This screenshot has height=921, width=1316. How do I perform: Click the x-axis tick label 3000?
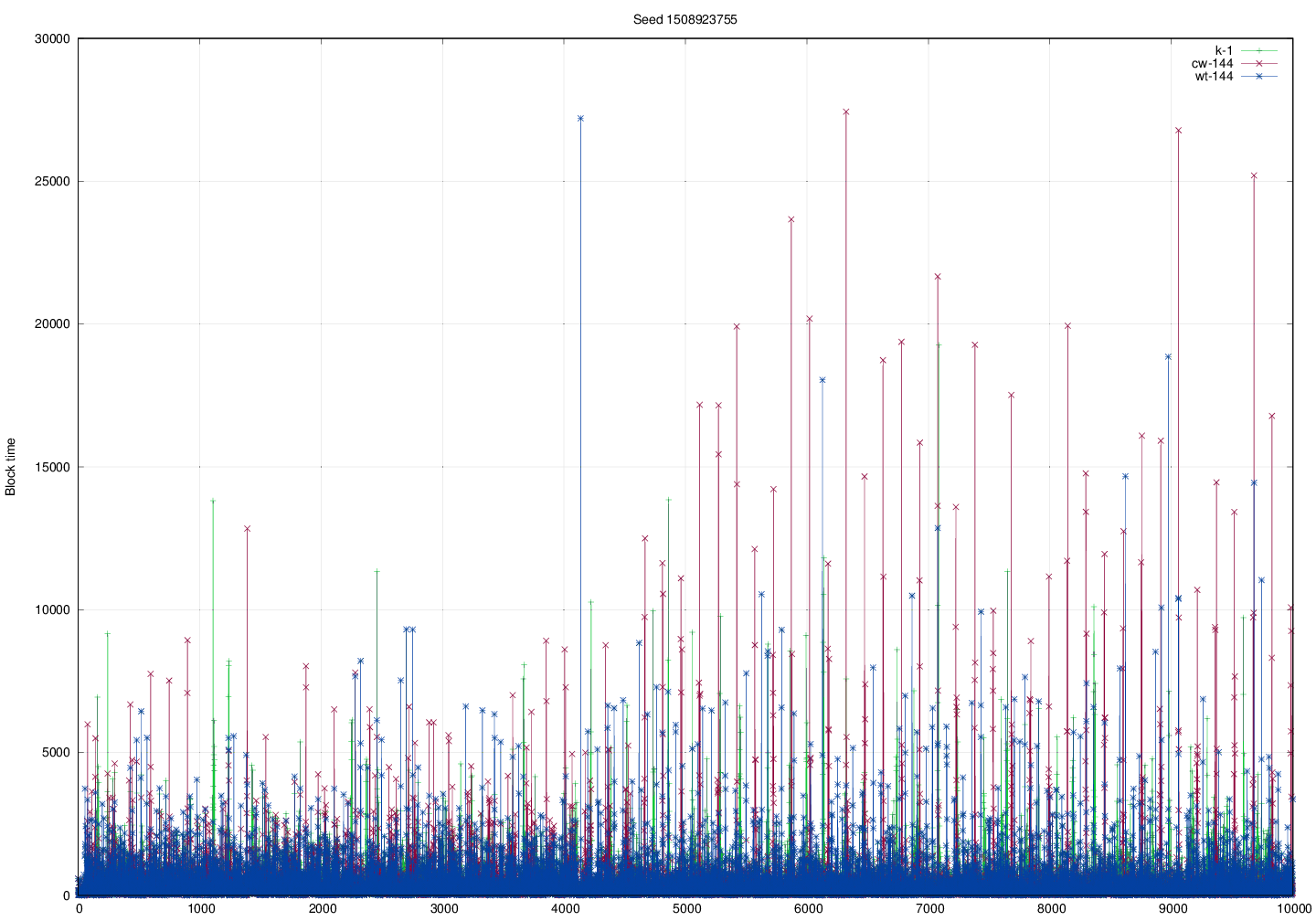(443, 909)
